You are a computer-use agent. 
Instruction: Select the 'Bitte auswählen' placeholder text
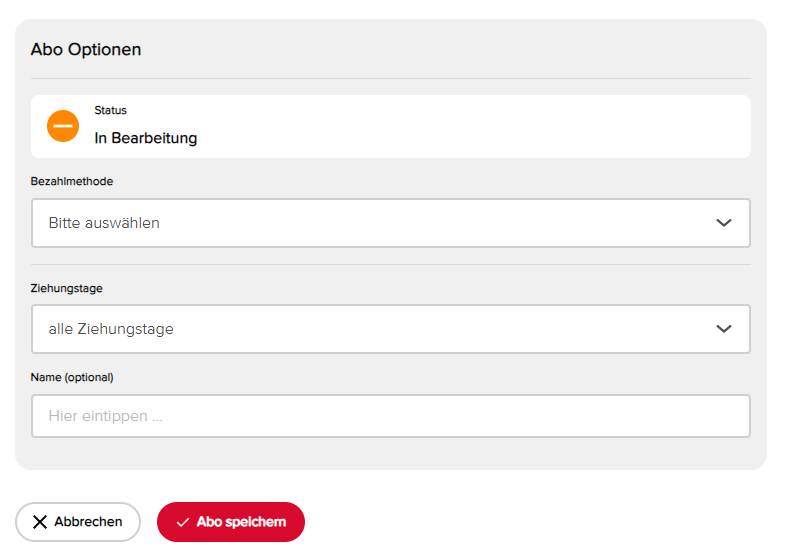pos(104,223)
